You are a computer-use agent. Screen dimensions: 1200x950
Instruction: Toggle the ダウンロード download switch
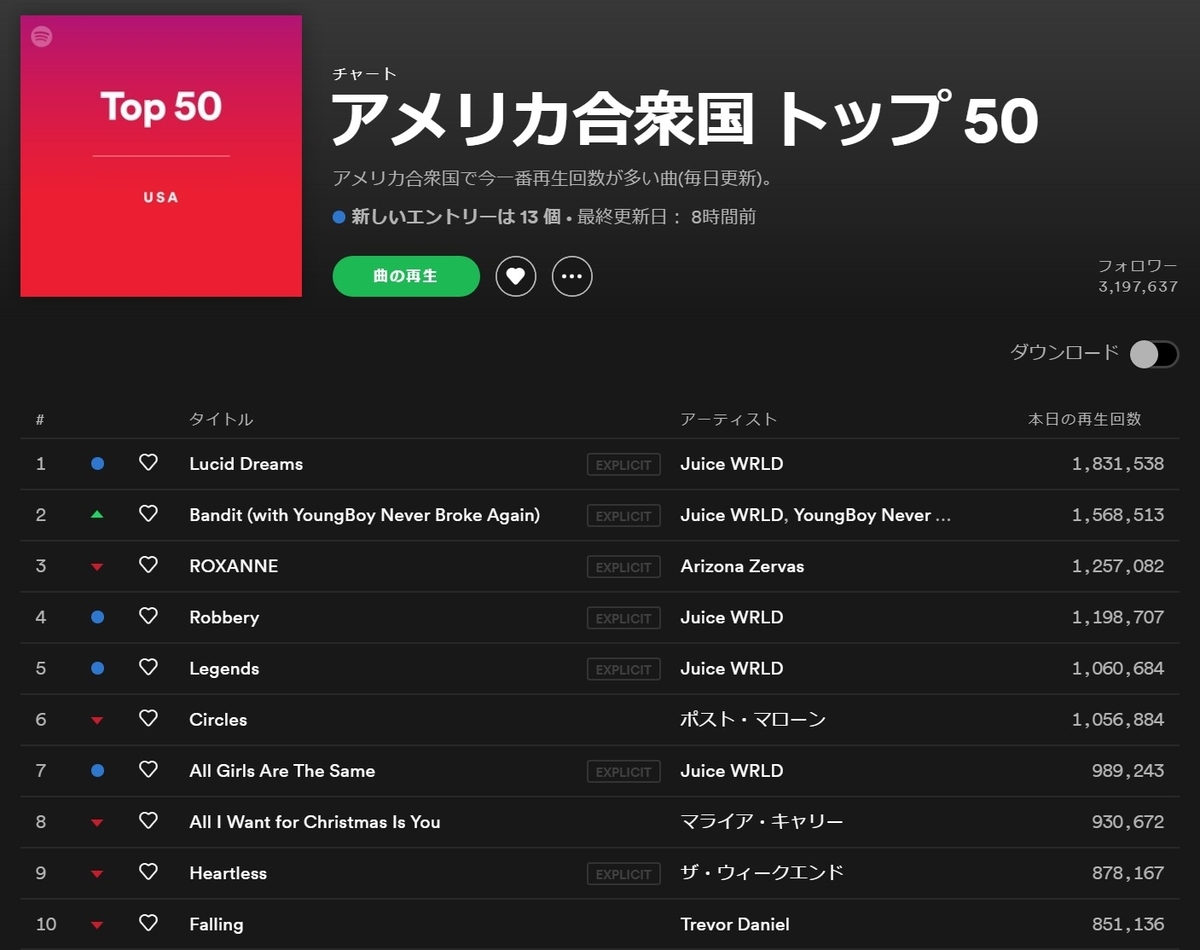click(1154, 354)
